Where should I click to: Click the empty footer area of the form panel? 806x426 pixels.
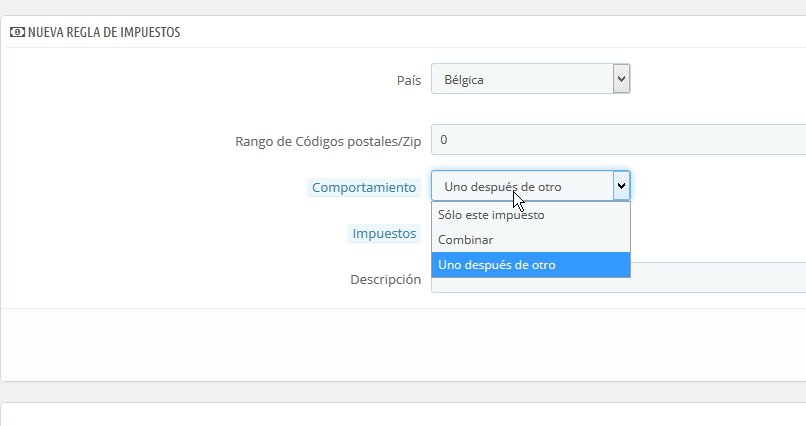(400, 343)
